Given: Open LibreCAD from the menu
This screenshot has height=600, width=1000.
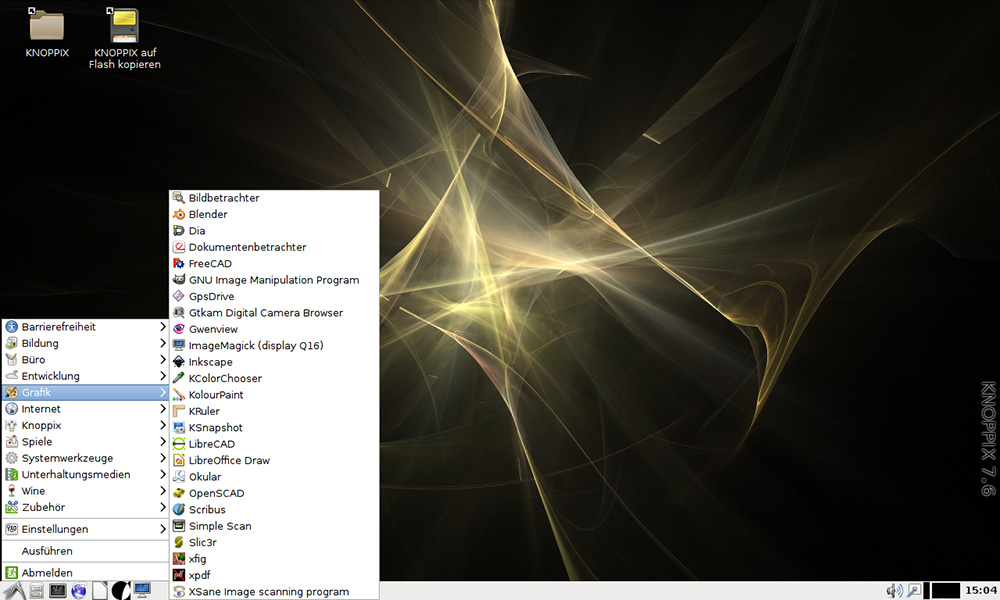Looking at the screenshot, I should click(x=274, y=444).
